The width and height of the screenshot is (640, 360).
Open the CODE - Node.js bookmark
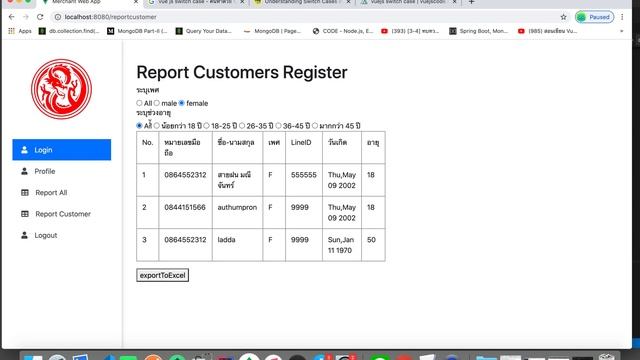pos(343,31)
